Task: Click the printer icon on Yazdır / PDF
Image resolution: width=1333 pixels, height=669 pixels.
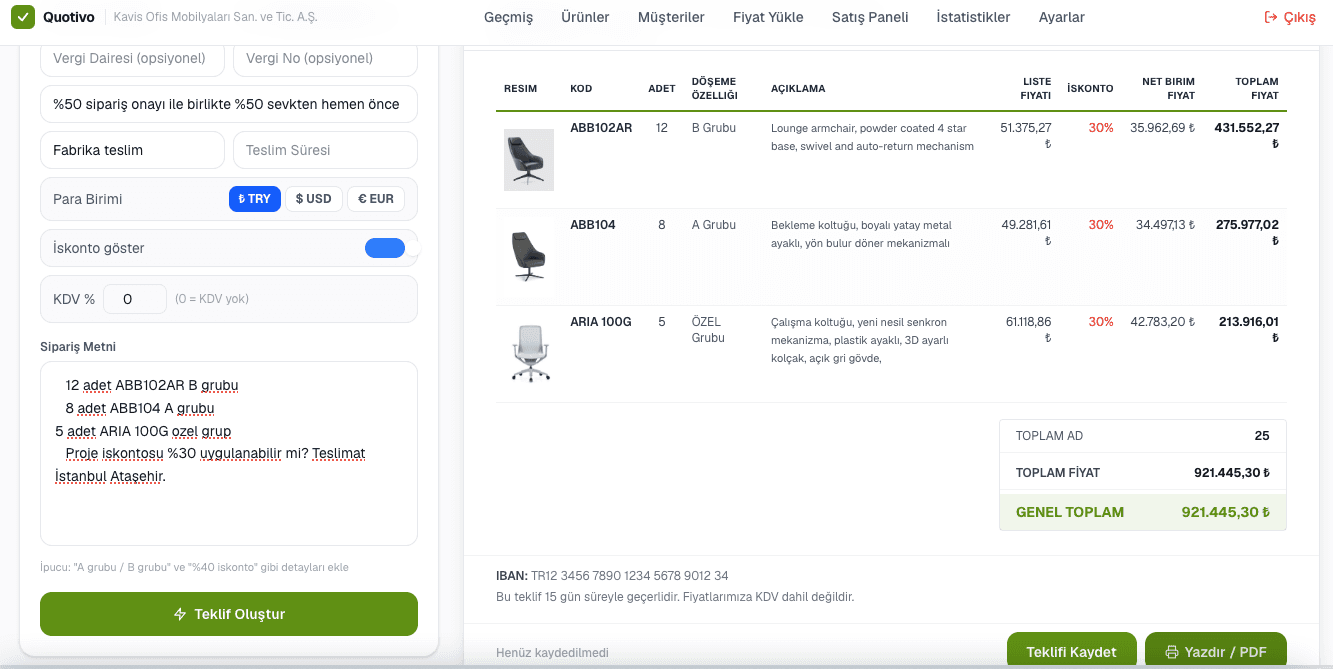Action: [x=1171, y=652]
